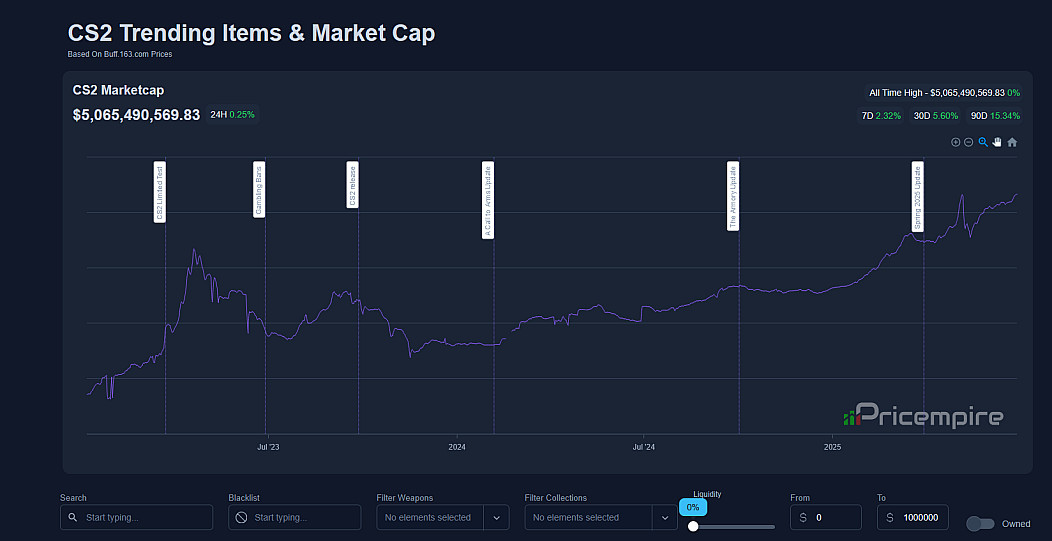This screenshot has width=1052, height=541.
Task: Expand the Filter Weapons dropdown arrow
Action: (496, 518)
